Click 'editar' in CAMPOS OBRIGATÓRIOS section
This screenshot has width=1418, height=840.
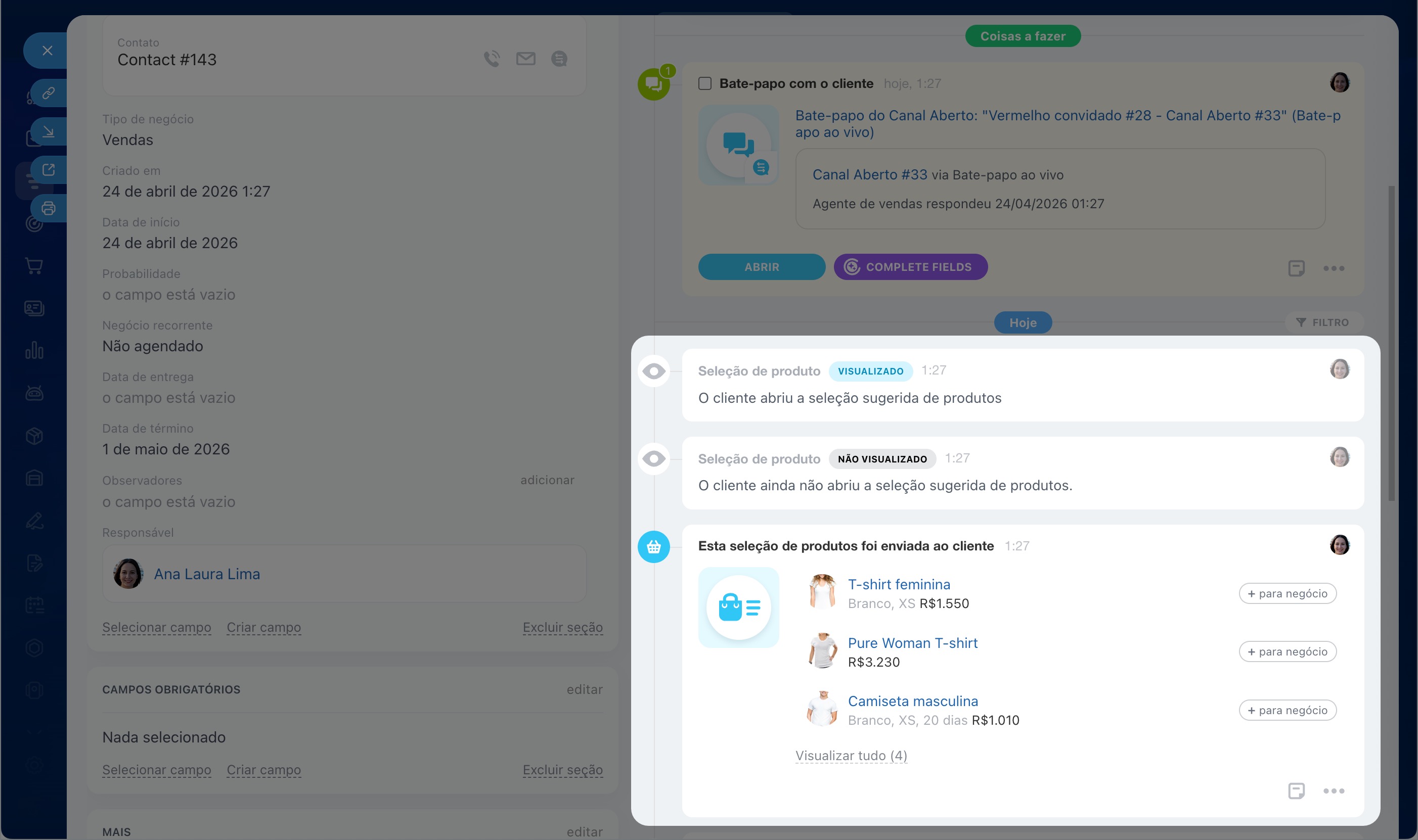click(585, 689)
